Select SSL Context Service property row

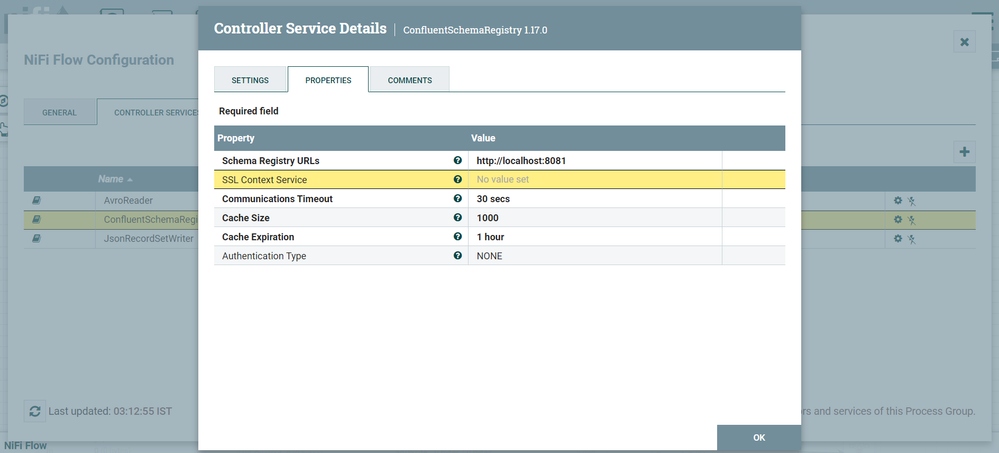500,180
